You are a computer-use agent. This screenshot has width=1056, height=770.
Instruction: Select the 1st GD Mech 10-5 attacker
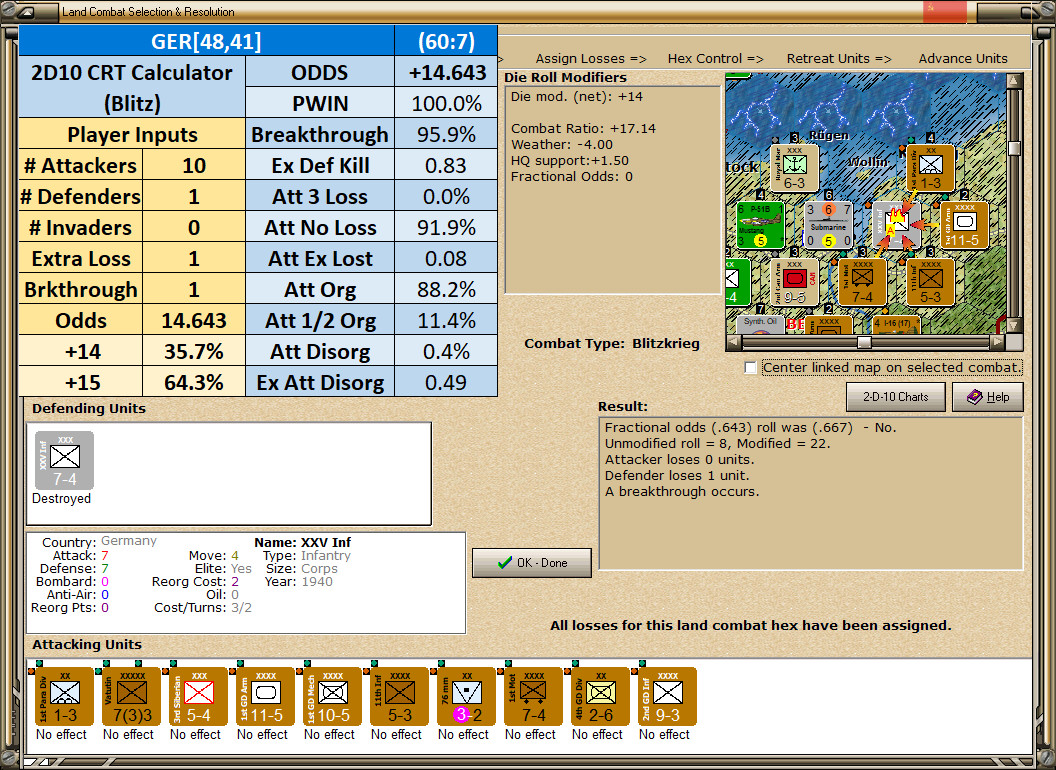(x=333, y=697)
